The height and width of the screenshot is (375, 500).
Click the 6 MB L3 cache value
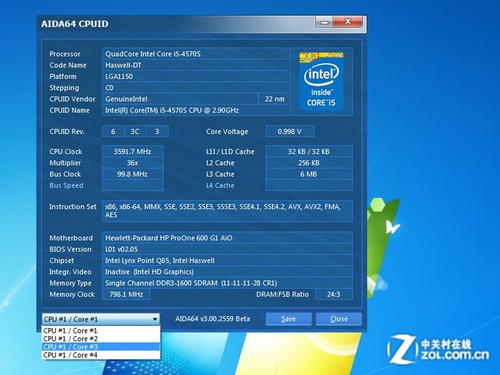click(309, 174)
